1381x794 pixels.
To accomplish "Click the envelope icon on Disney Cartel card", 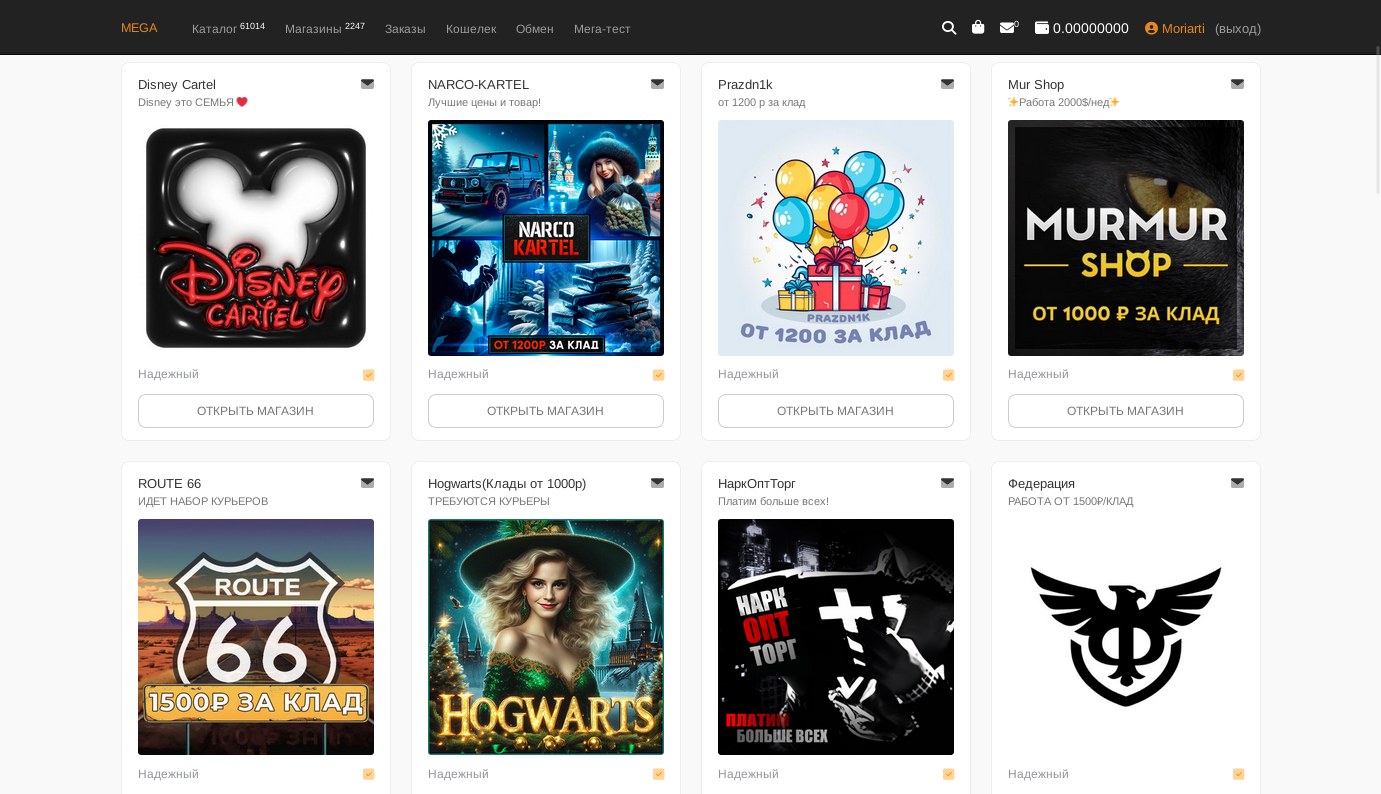I will click(367, 84).
